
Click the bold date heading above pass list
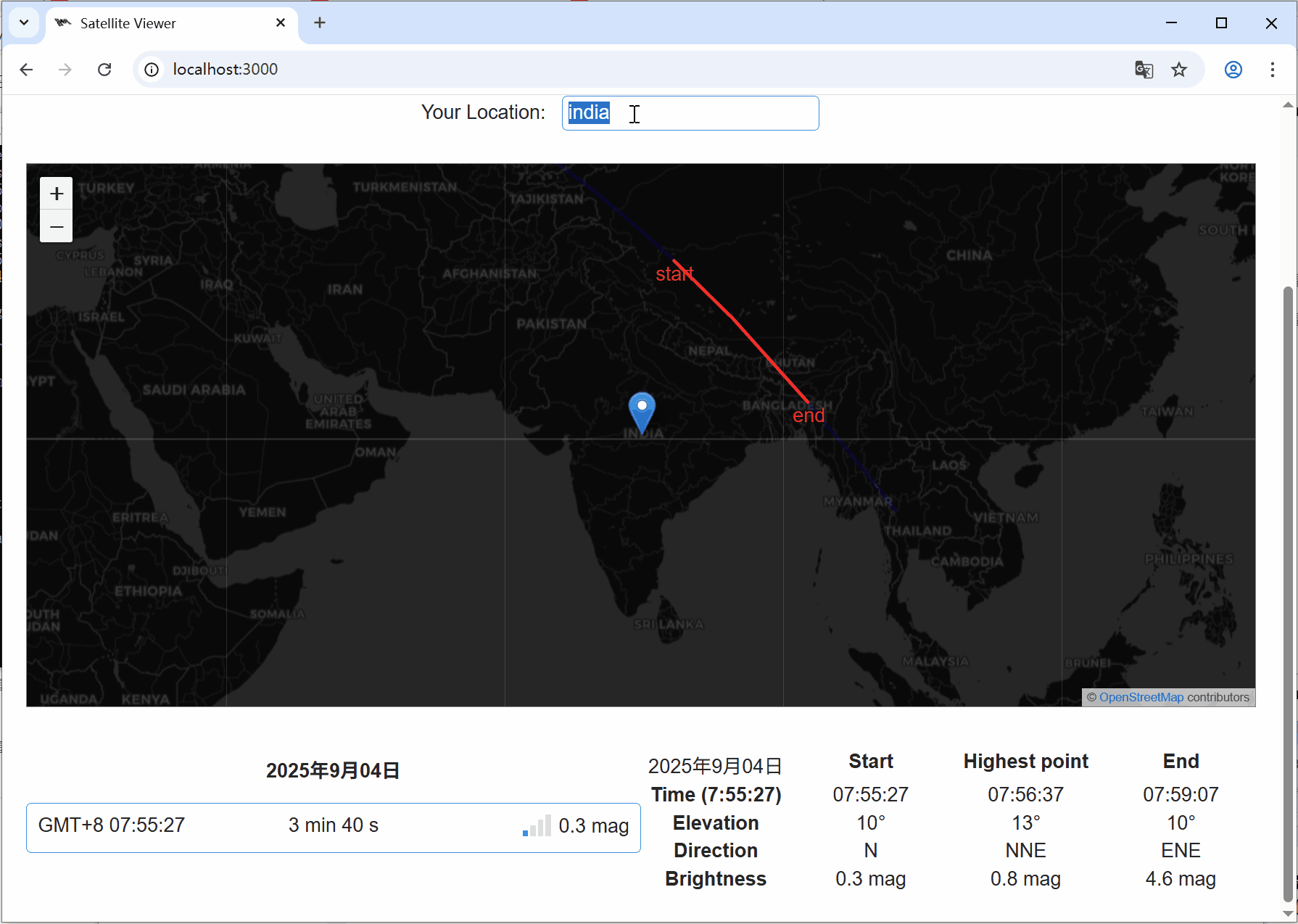coord(333,770)
